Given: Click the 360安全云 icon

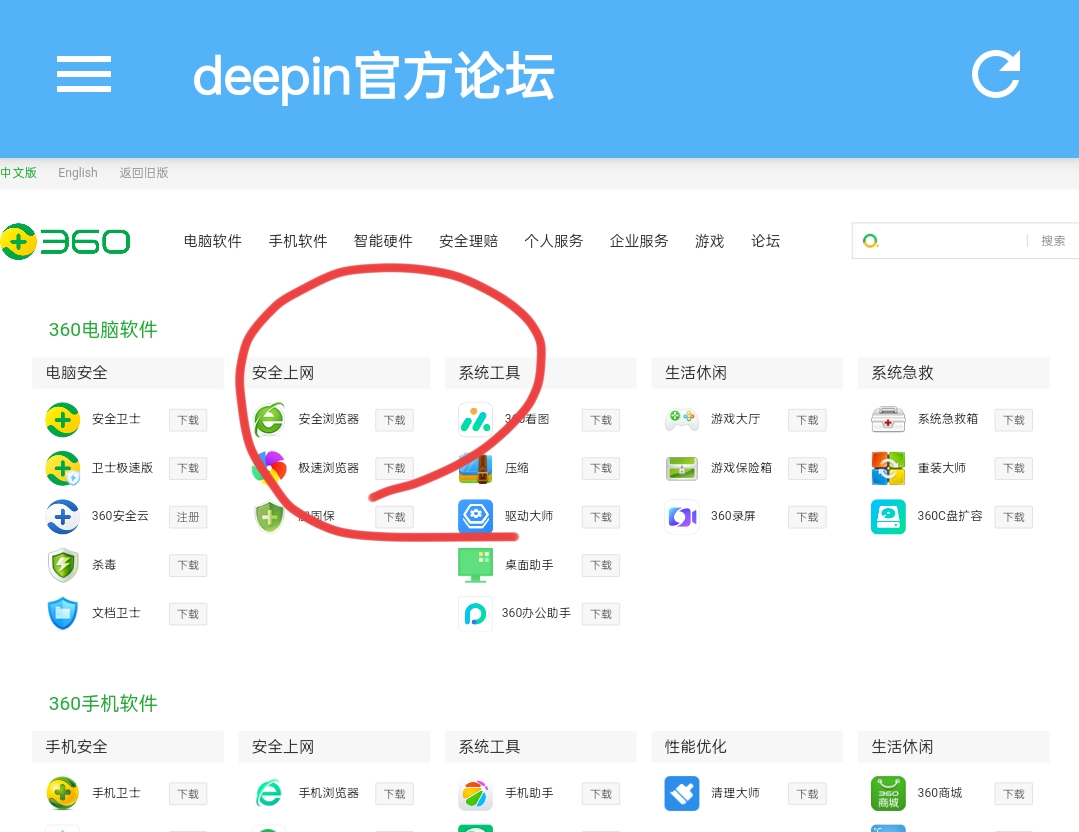Looking at the screenshot, I should 63,516.
